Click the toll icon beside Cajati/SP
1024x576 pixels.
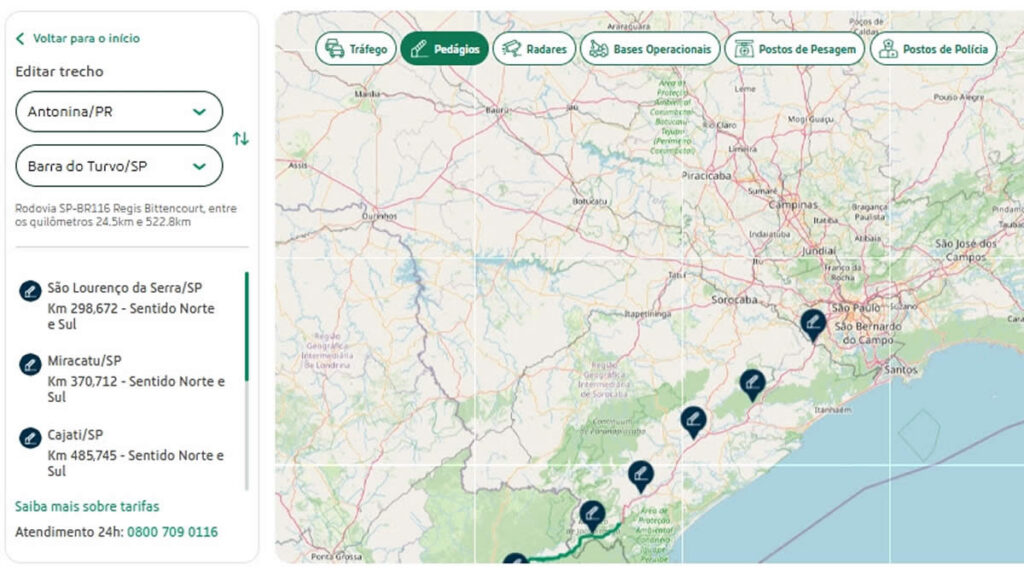[29, 438]
